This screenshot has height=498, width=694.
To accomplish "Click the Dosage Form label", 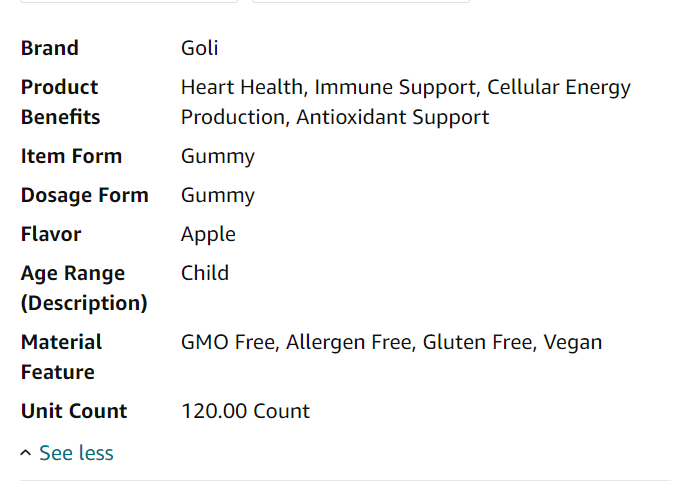I will click(x=84, y=195).
